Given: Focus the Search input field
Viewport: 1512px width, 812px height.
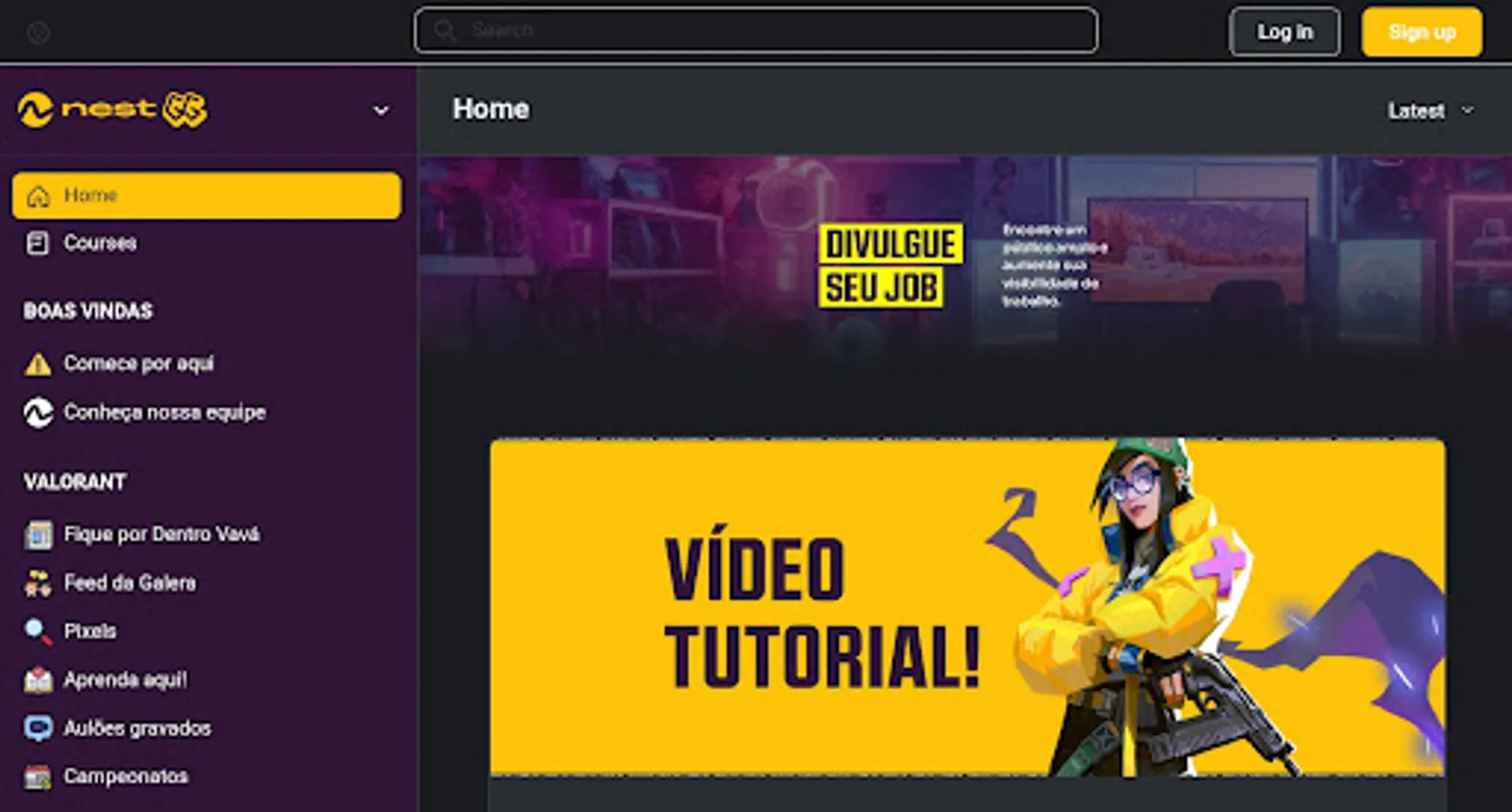Looking at the screenshot, I should point(756,31).
